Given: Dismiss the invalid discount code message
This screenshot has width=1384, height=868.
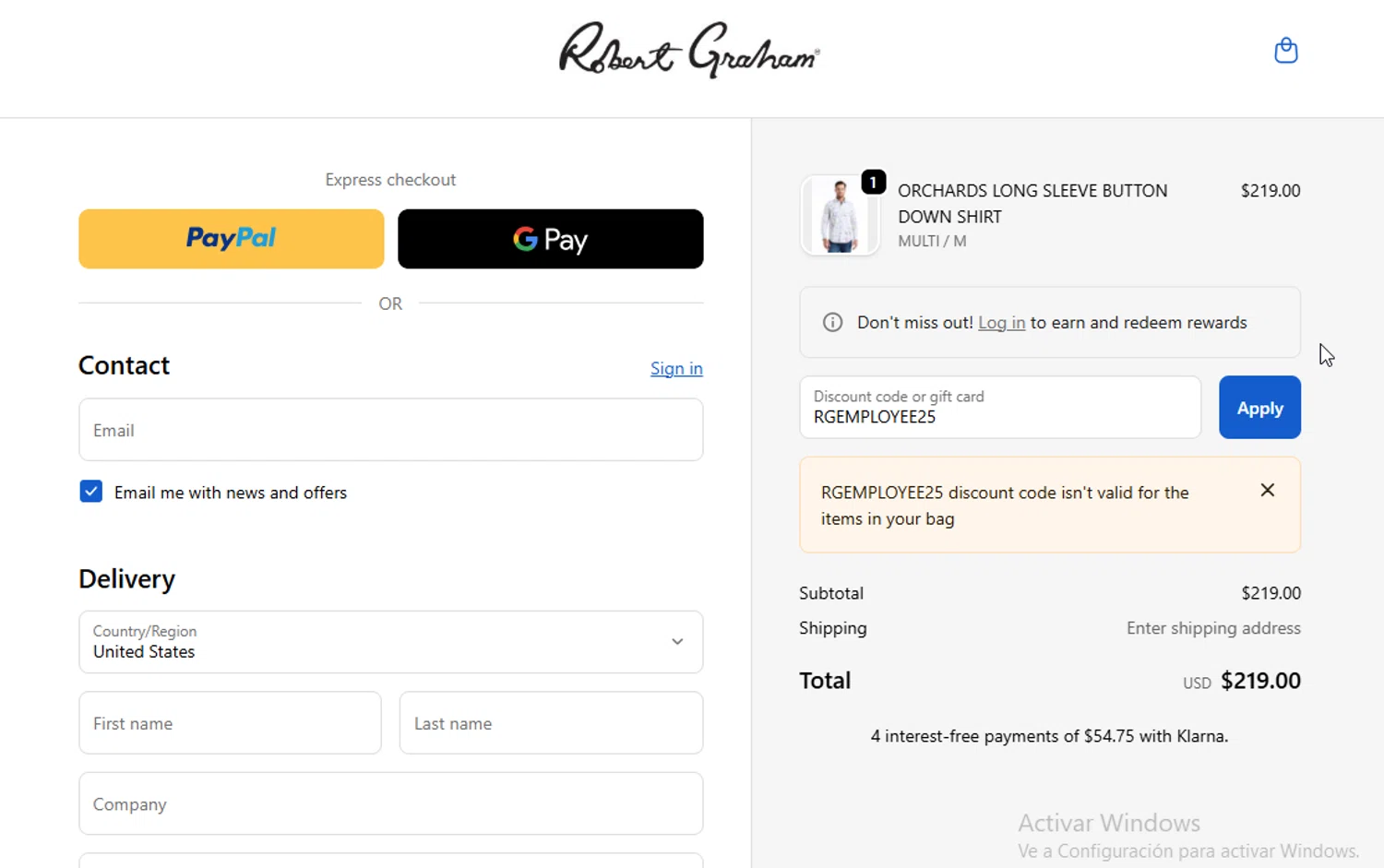Looking at the screenshot, I should [1267, 491].
